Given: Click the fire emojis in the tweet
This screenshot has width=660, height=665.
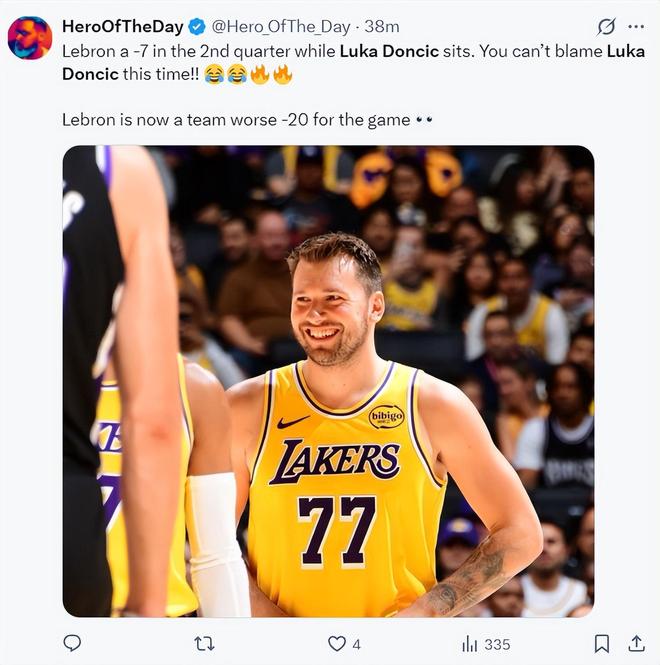Looking at the screenshot, I should (x=271, y=74).
